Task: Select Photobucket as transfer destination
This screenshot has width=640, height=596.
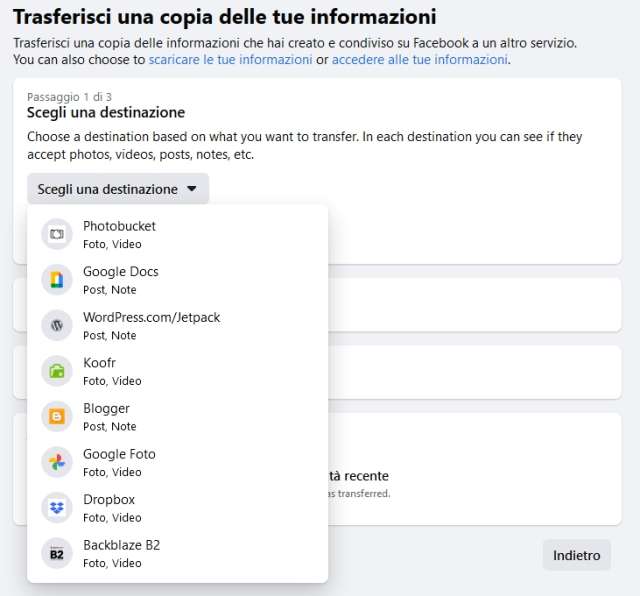Action: [119, 226]
